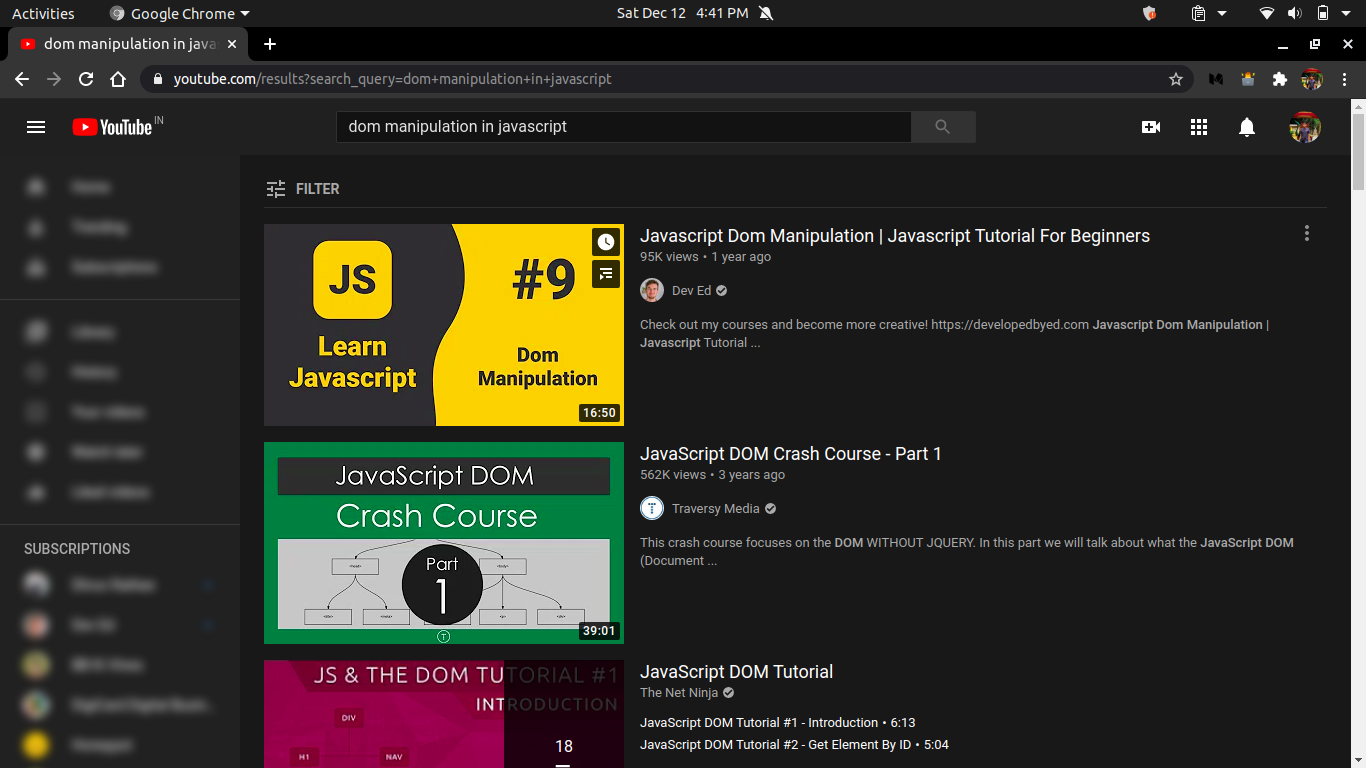Screen dimensions: 1366x768
Task: Click the Dev Ed channel avatar
Action: 652,291
